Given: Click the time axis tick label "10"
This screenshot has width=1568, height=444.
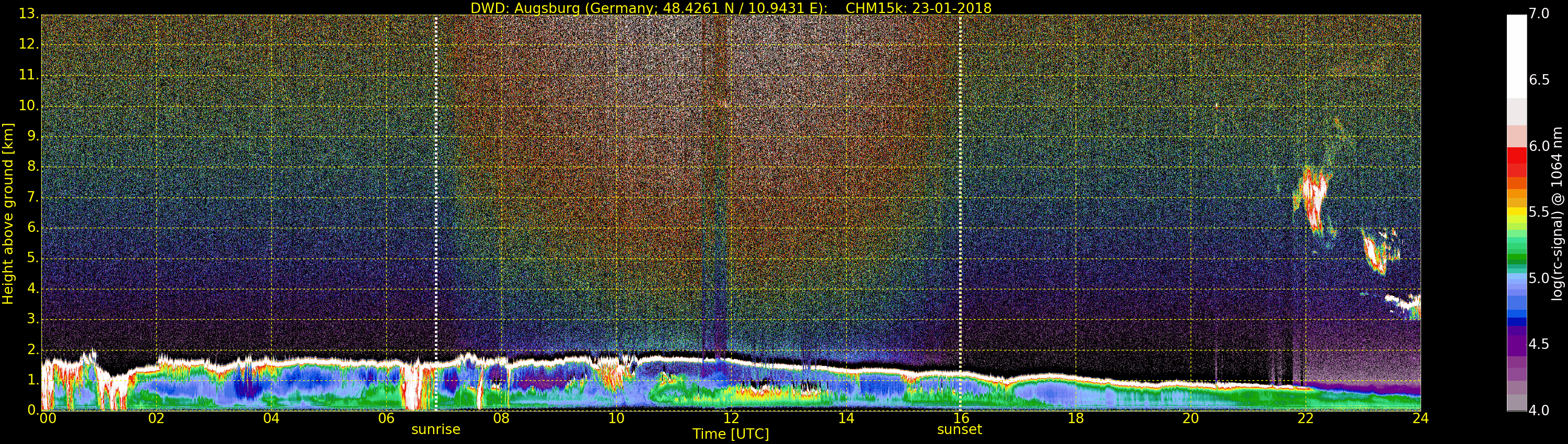Looking at the screenshot, I should (616, 418).
